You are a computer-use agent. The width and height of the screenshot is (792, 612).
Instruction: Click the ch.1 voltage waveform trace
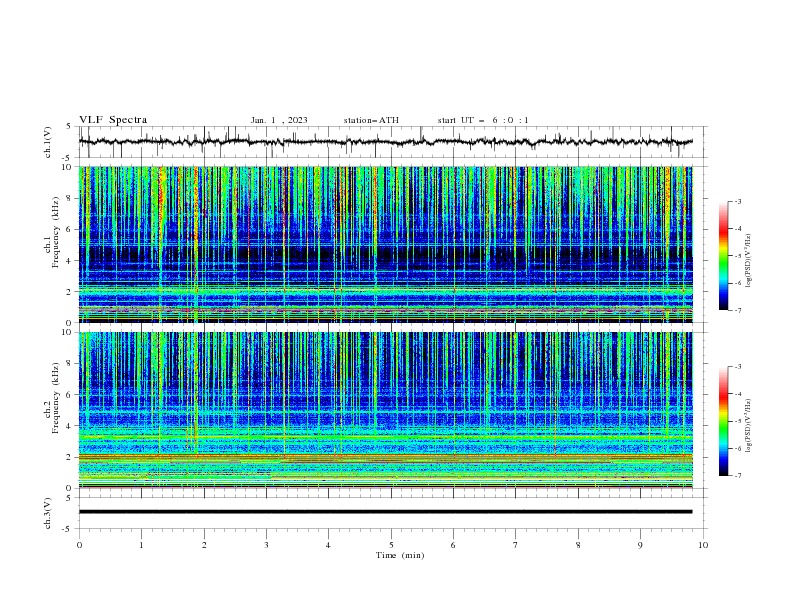click(385, 142)
